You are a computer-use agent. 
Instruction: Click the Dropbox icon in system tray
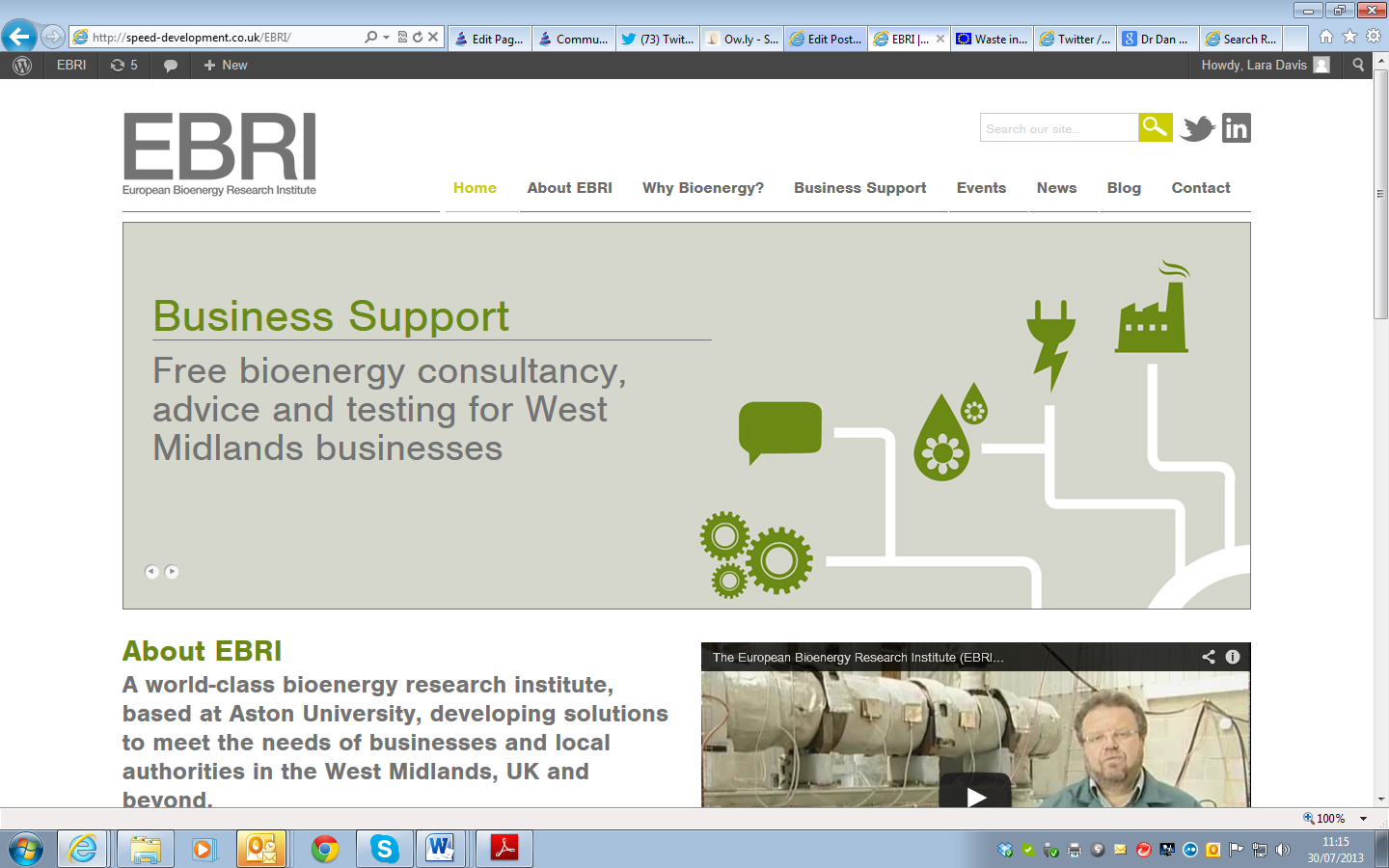pyautogui.click(x=1005, y=850)
